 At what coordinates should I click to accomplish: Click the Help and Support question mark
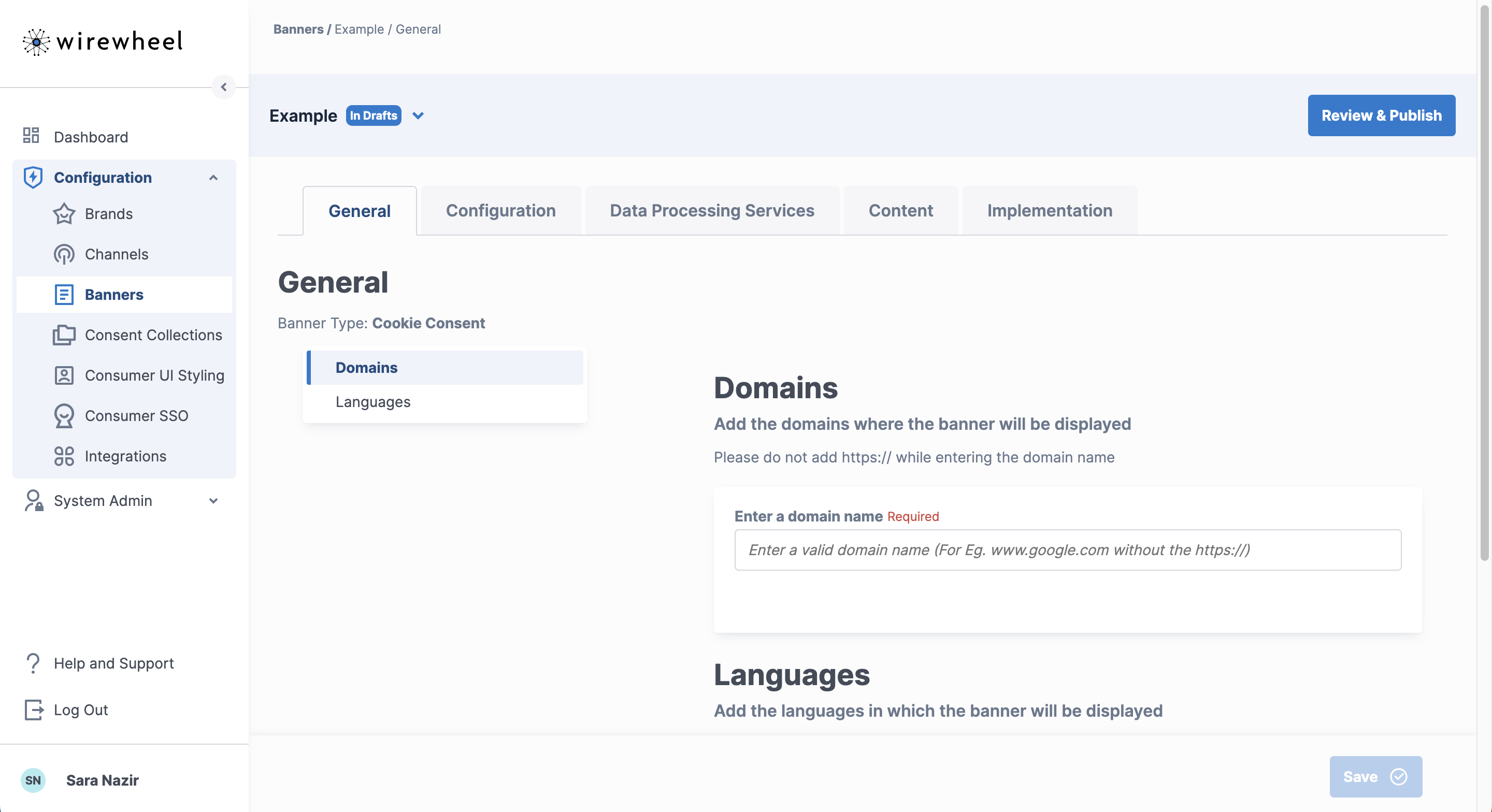(x=33, y=663)
